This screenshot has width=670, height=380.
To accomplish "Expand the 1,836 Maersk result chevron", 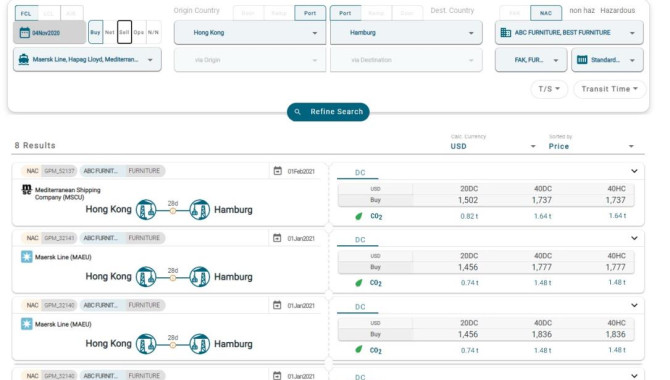I will (634, 305).
